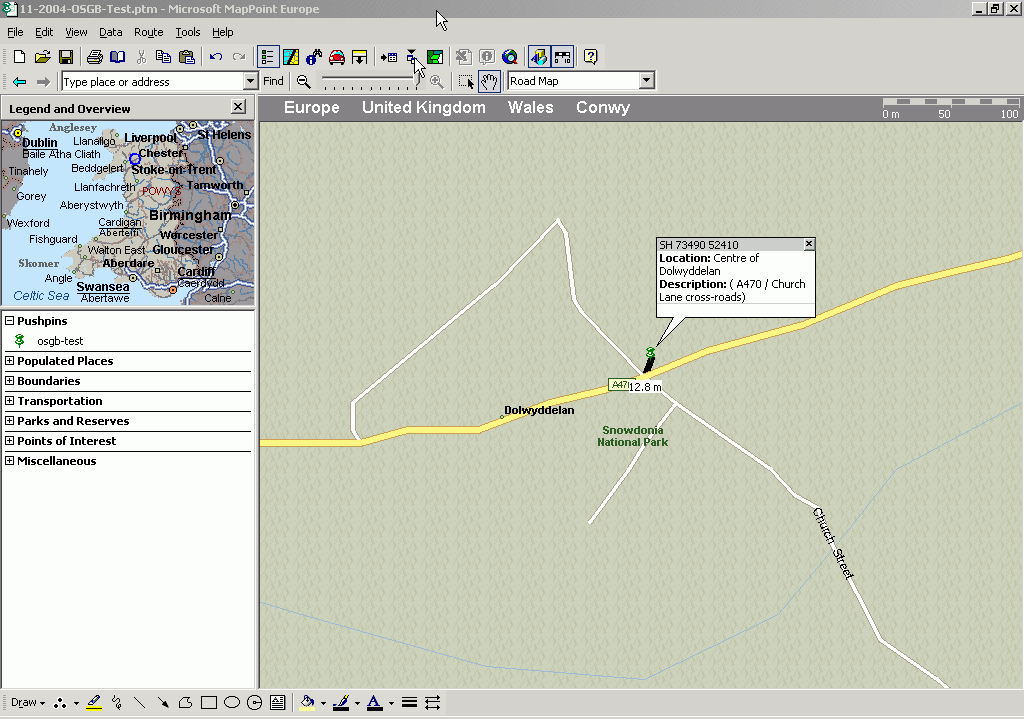Select the Highlighter drawing tool

coord(94,703)
